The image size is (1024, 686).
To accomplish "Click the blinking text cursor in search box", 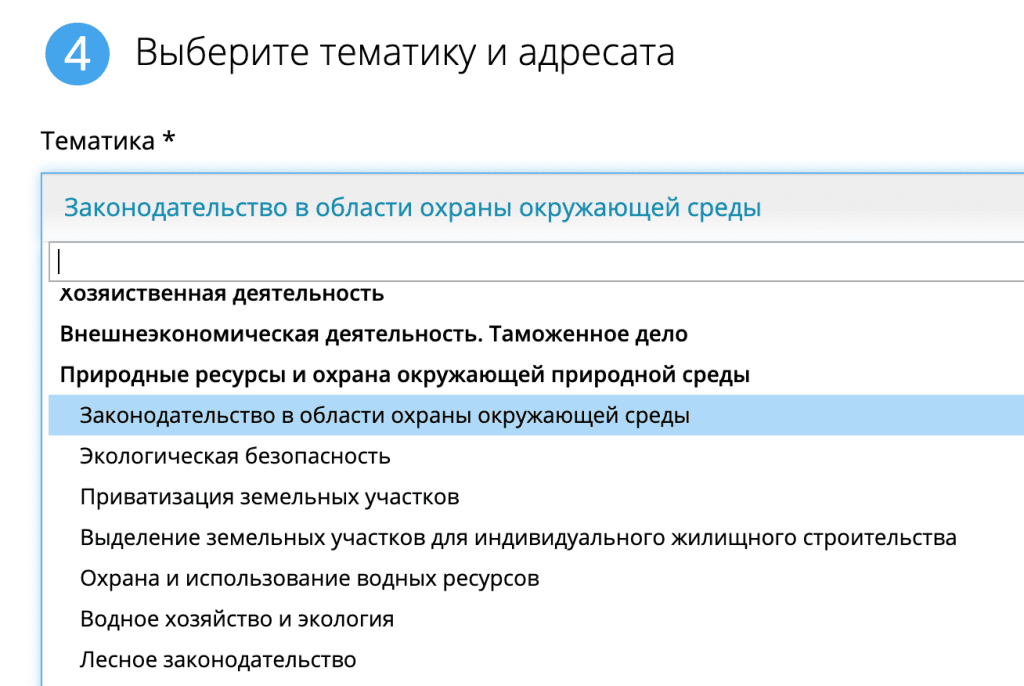I will click(x=60, y=262).
